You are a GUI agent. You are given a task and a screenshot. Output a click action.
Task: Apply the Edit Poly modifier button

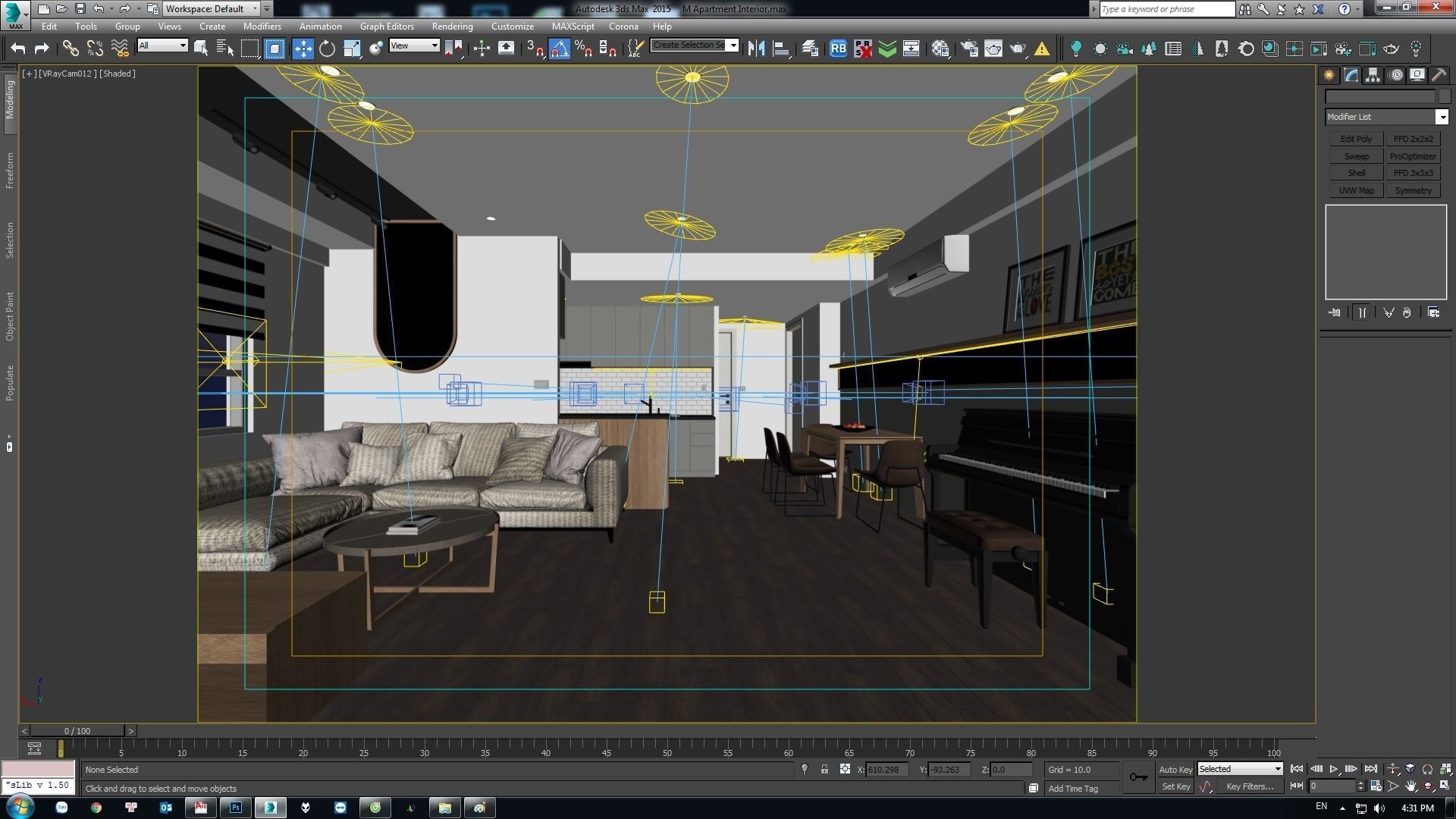(1356, 139)
